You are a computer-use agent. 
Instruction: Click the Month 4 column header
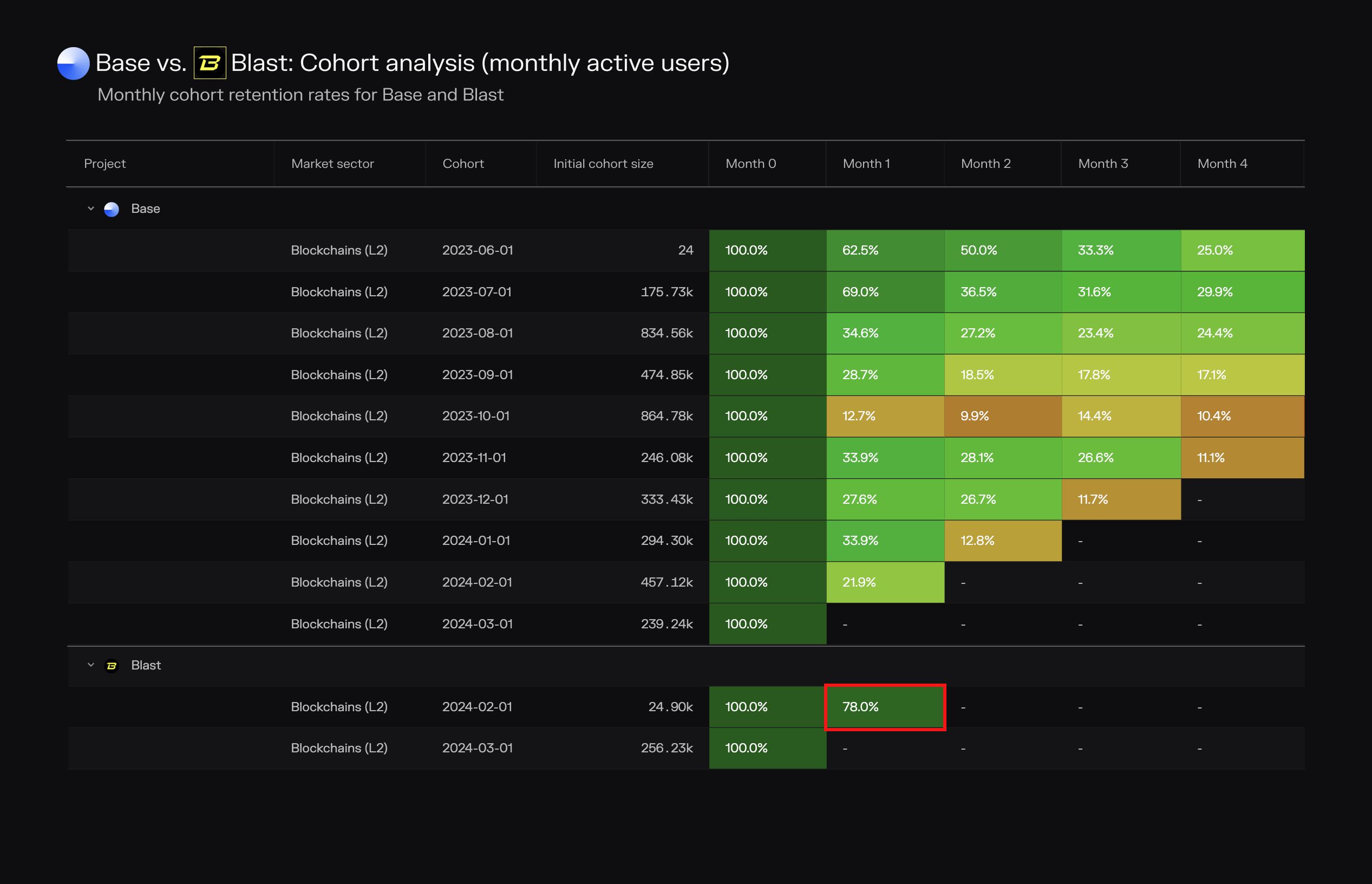1222,164
